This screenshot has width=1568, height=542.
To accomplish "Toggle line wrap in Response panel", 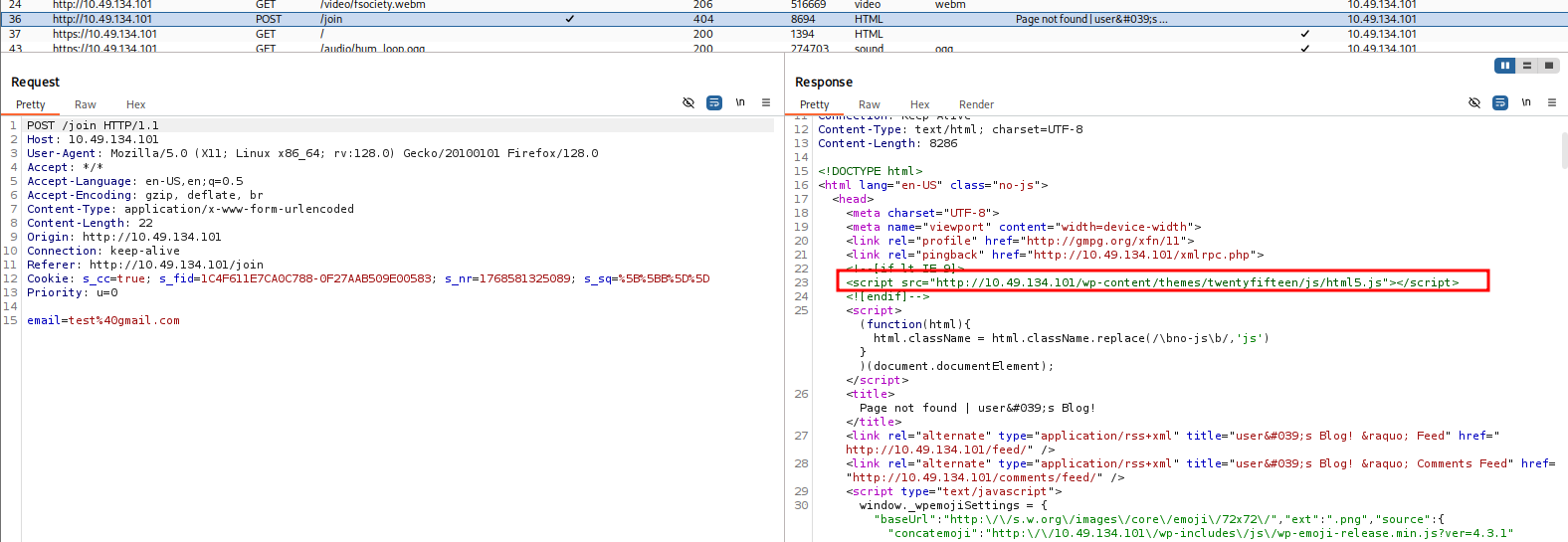I will (x=1500, y=103).
